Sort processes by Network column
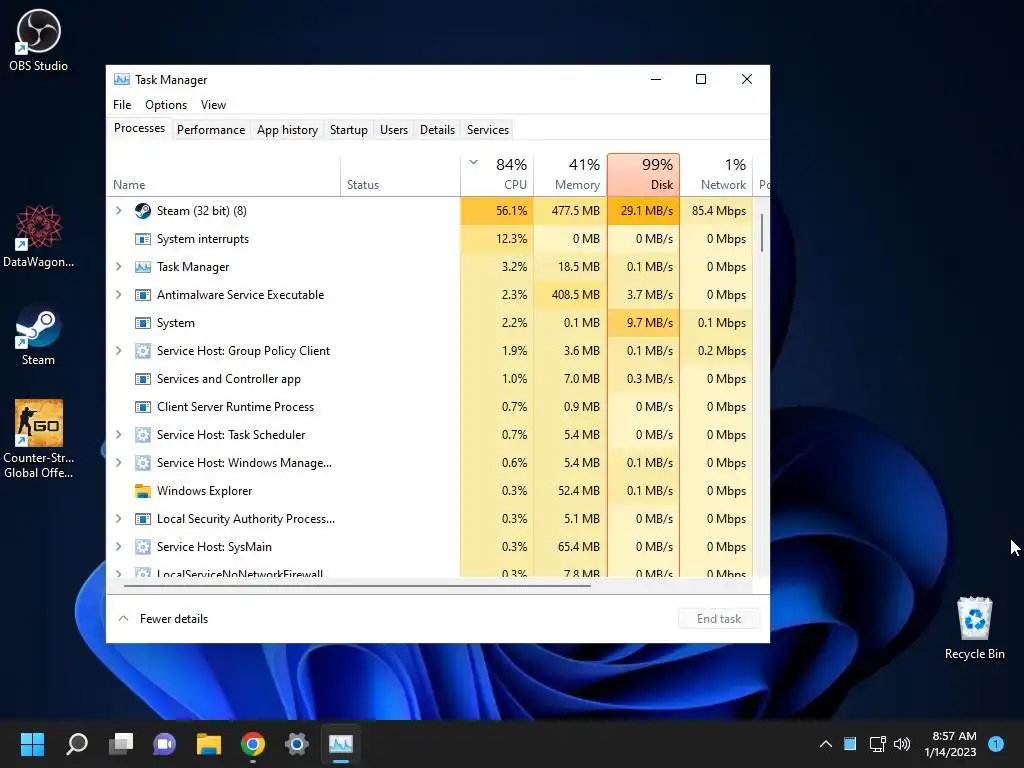Screen dimensions: 1024x768 point(716,175)
